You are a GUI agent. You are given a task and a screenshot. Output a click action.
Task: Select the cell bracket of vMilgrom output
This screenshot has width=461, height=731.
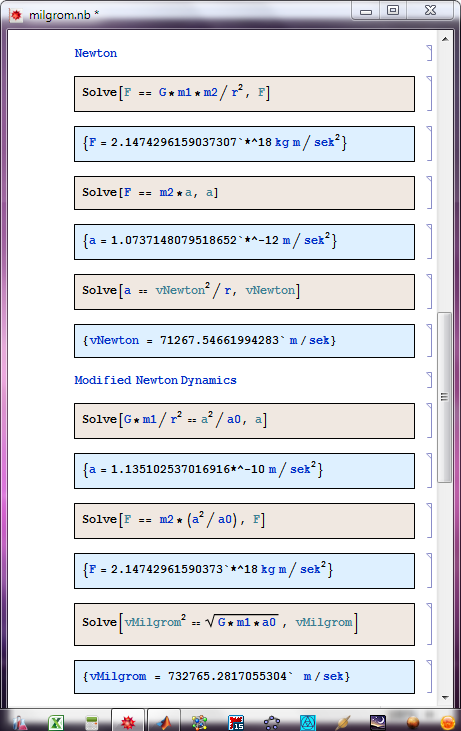429,676
